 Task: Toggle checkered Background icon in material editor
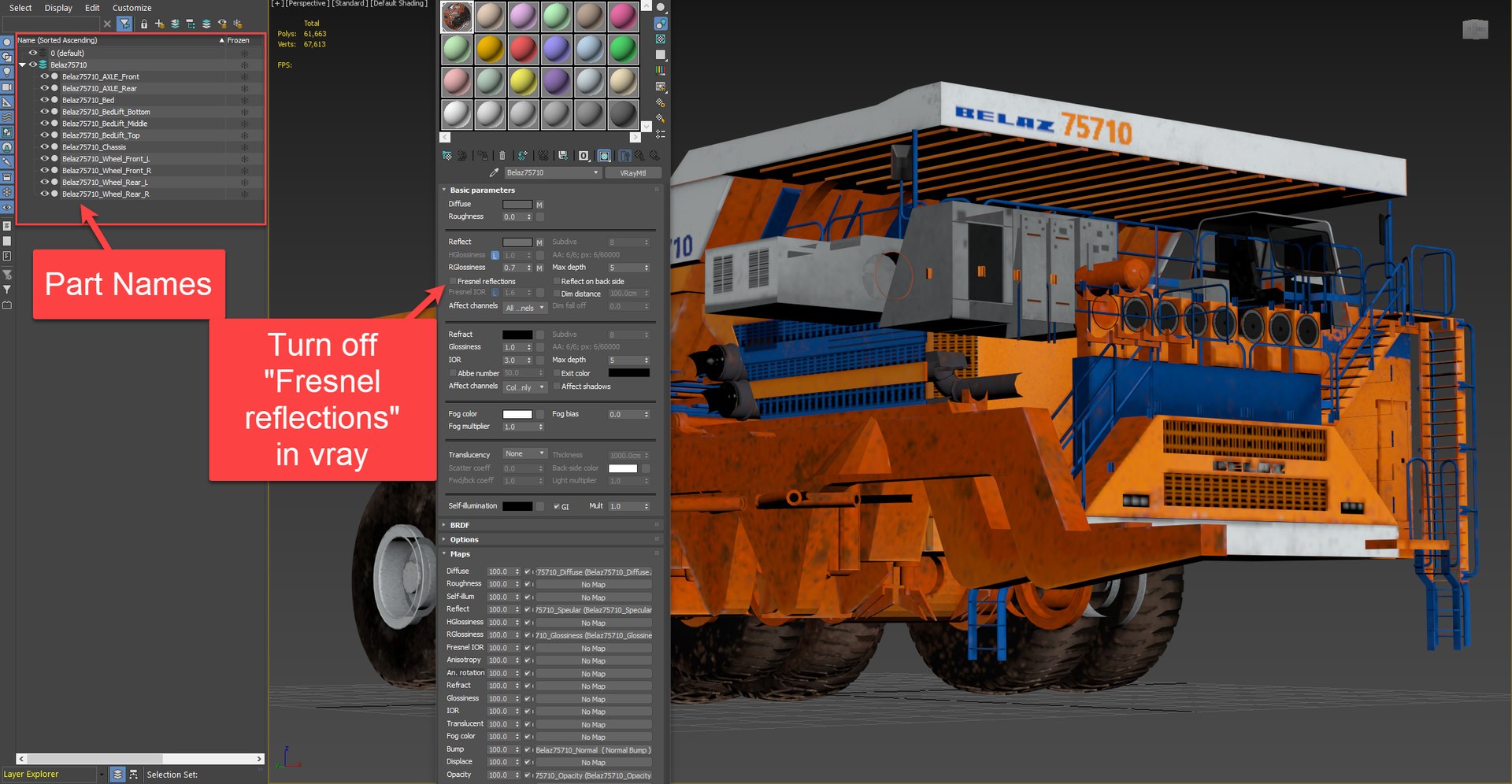tap(661, 39)
